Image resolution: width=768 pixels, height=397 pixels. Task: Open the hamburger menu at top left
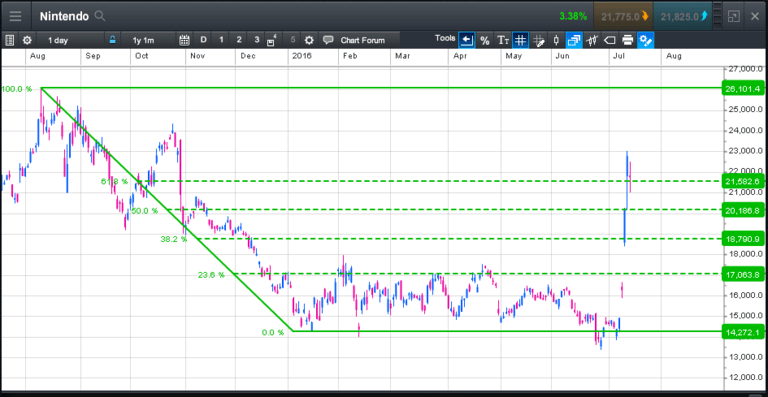click(15, 16)
